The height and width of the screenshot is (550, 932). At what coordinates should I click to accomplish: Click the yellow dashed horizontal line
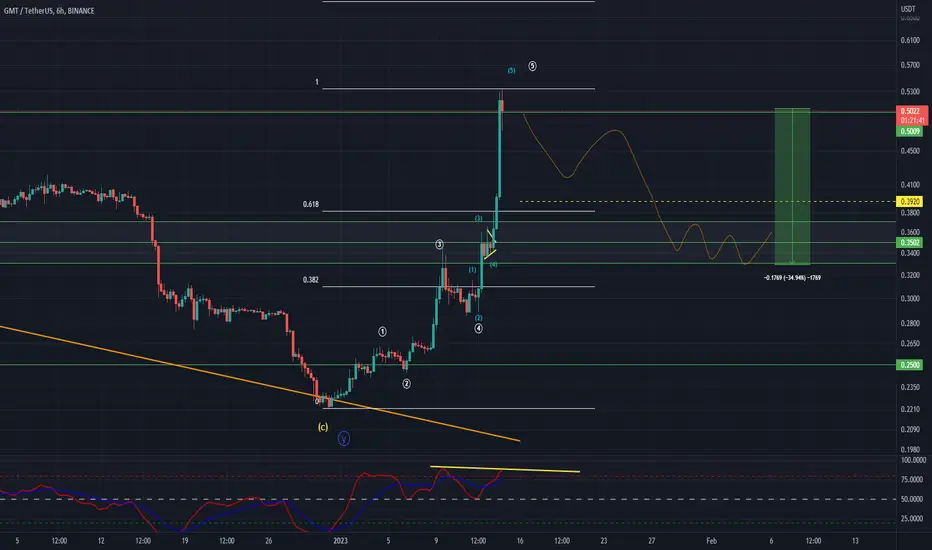706,202
